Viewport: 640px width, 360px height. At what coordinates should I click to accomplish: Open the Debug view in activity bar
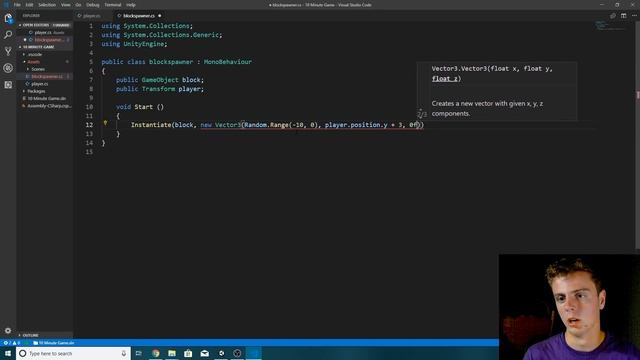pyautogui.click(x=8, y=68)
